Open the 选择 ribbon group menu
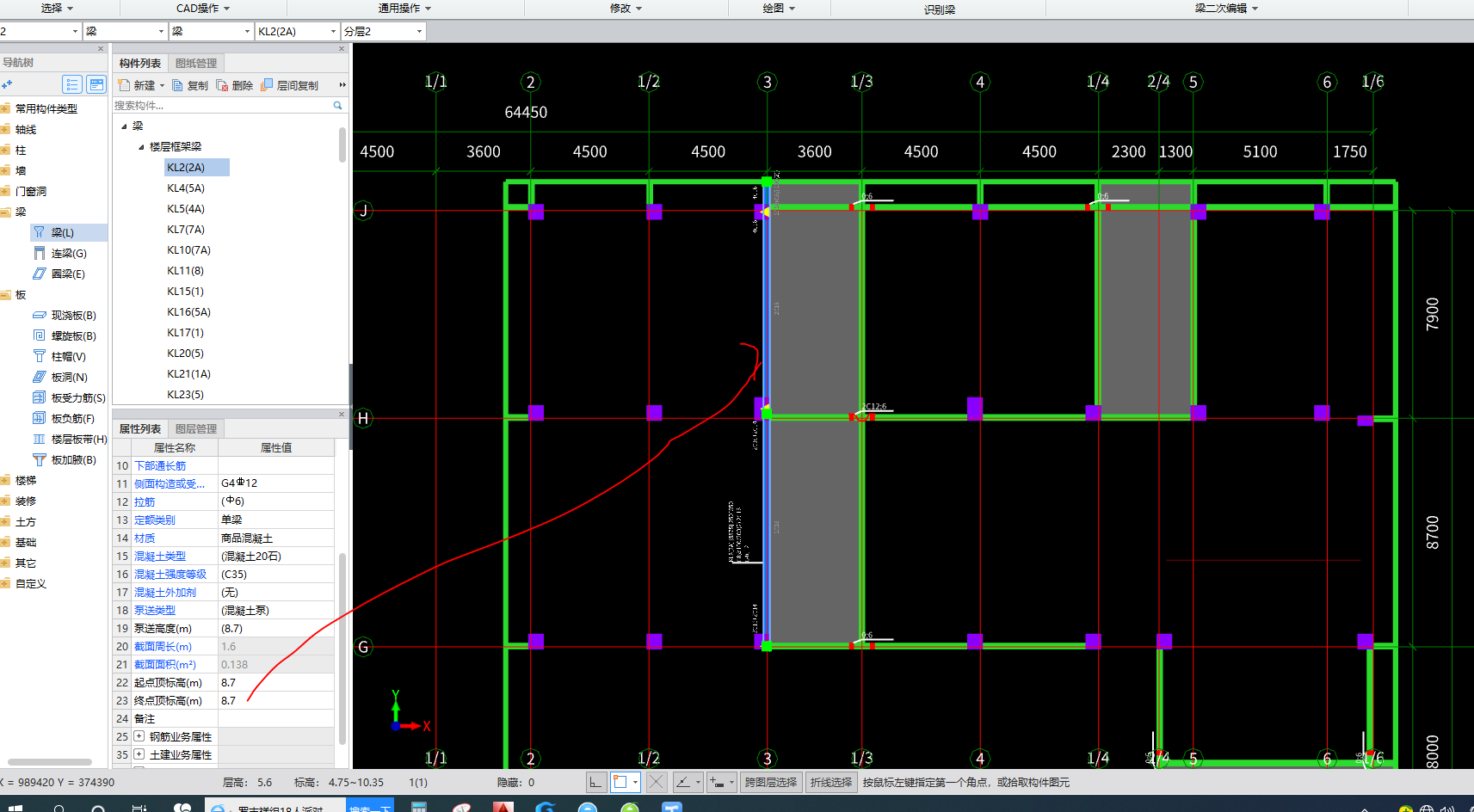 57,8
